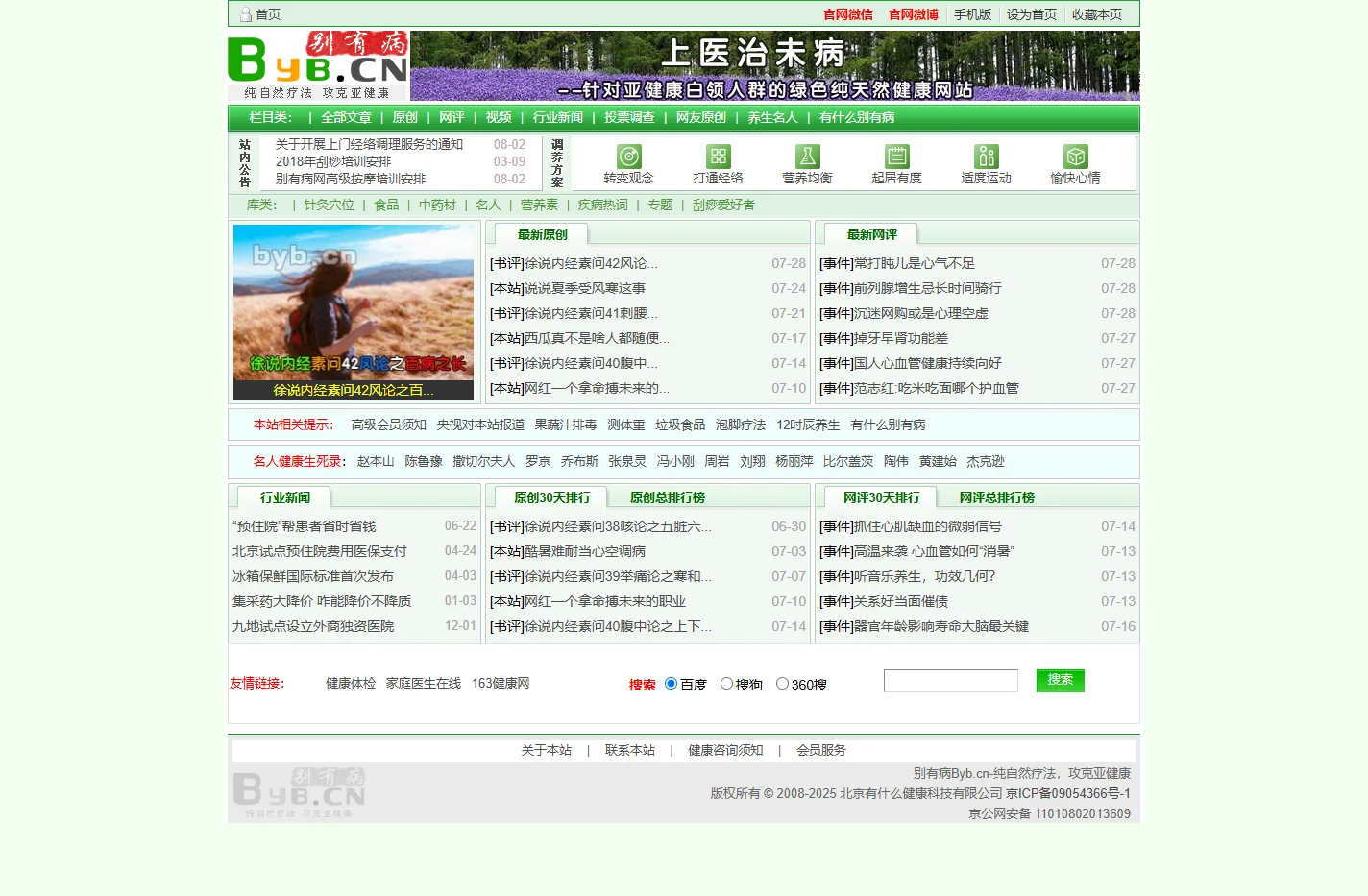1368x896 pixels.
Task: Switch to the 最新原创 tab
Action: point(542,234)
